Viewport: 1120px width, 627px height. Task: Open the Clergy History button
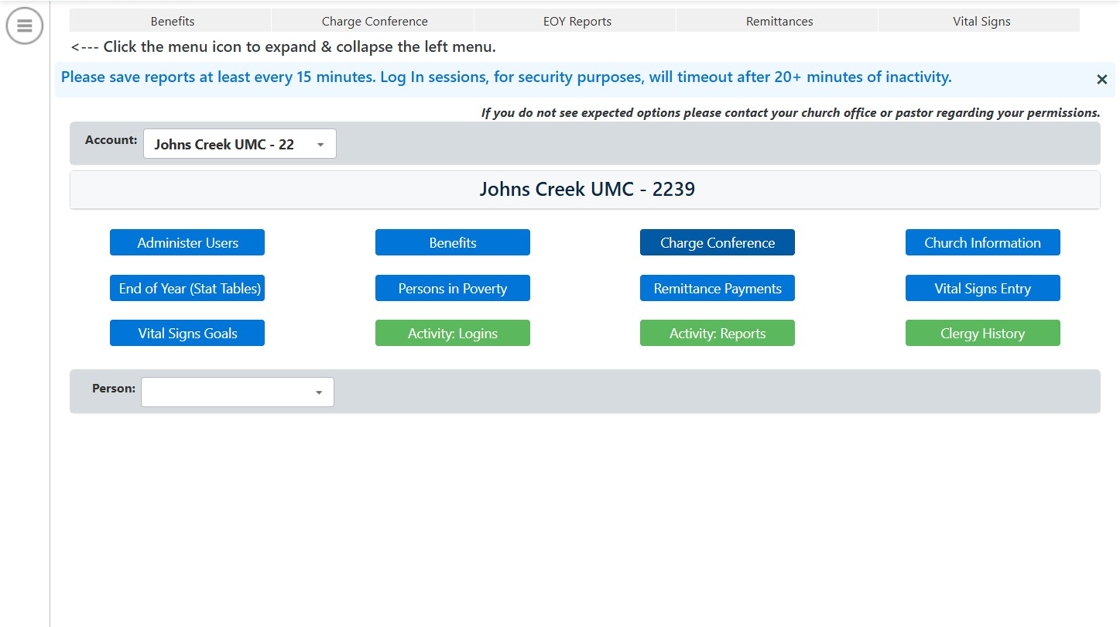[x=982, y=333]
